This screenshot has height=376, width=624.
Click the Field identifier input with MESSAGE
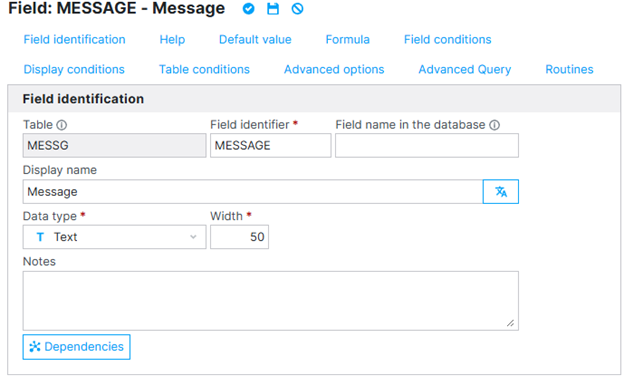pyautogui.click(x=271, y=145)
